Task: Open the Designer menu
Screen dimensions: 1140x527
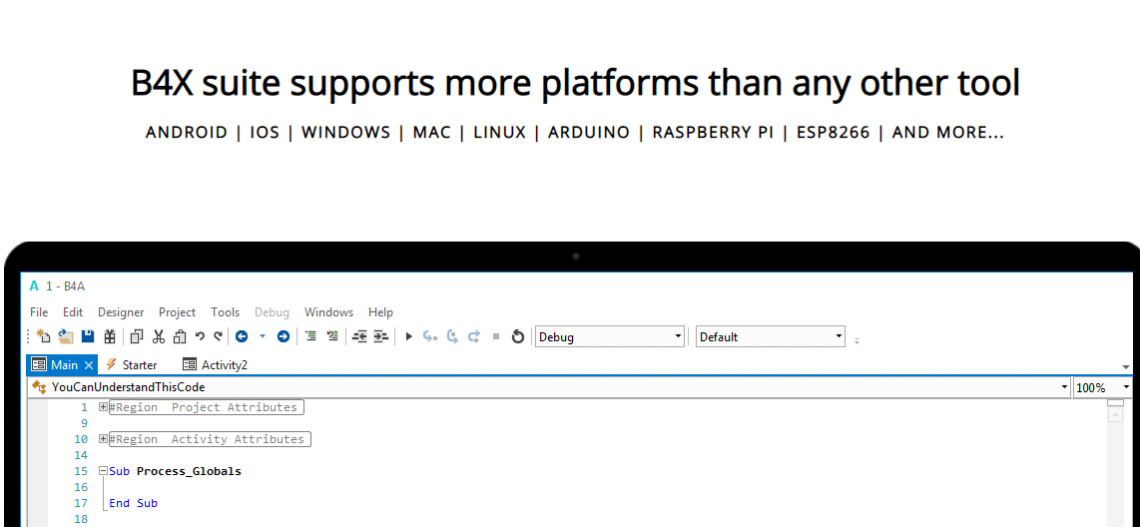Action: (120, 312)
